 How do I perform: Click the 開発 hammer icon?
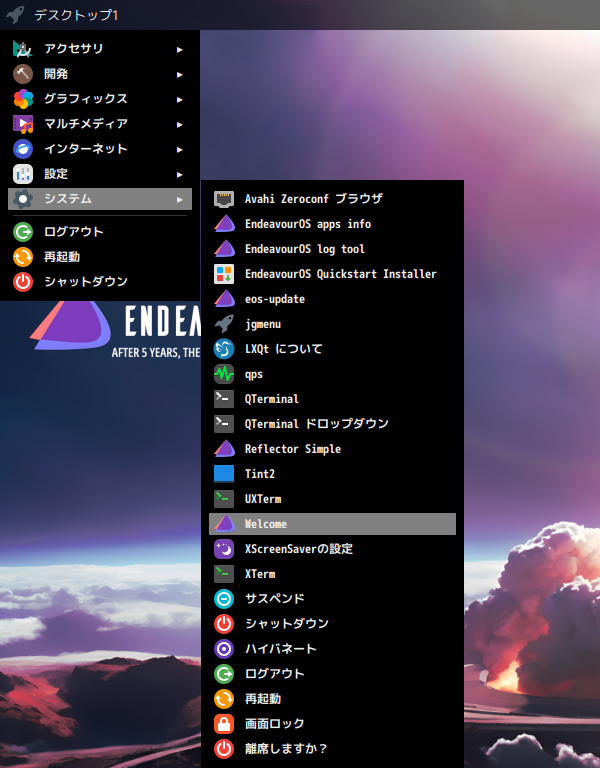coord(23,74)
